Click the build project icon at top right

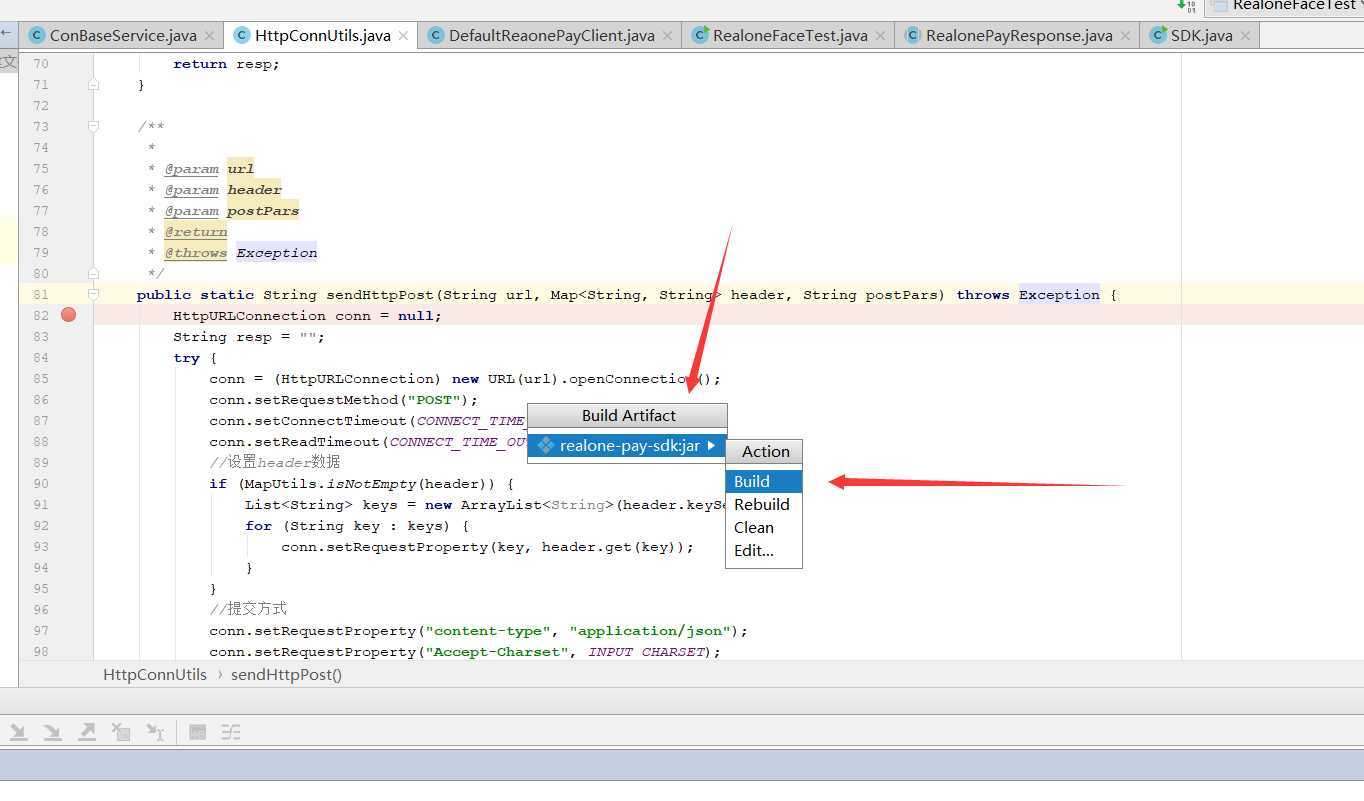pos(1186,6)
